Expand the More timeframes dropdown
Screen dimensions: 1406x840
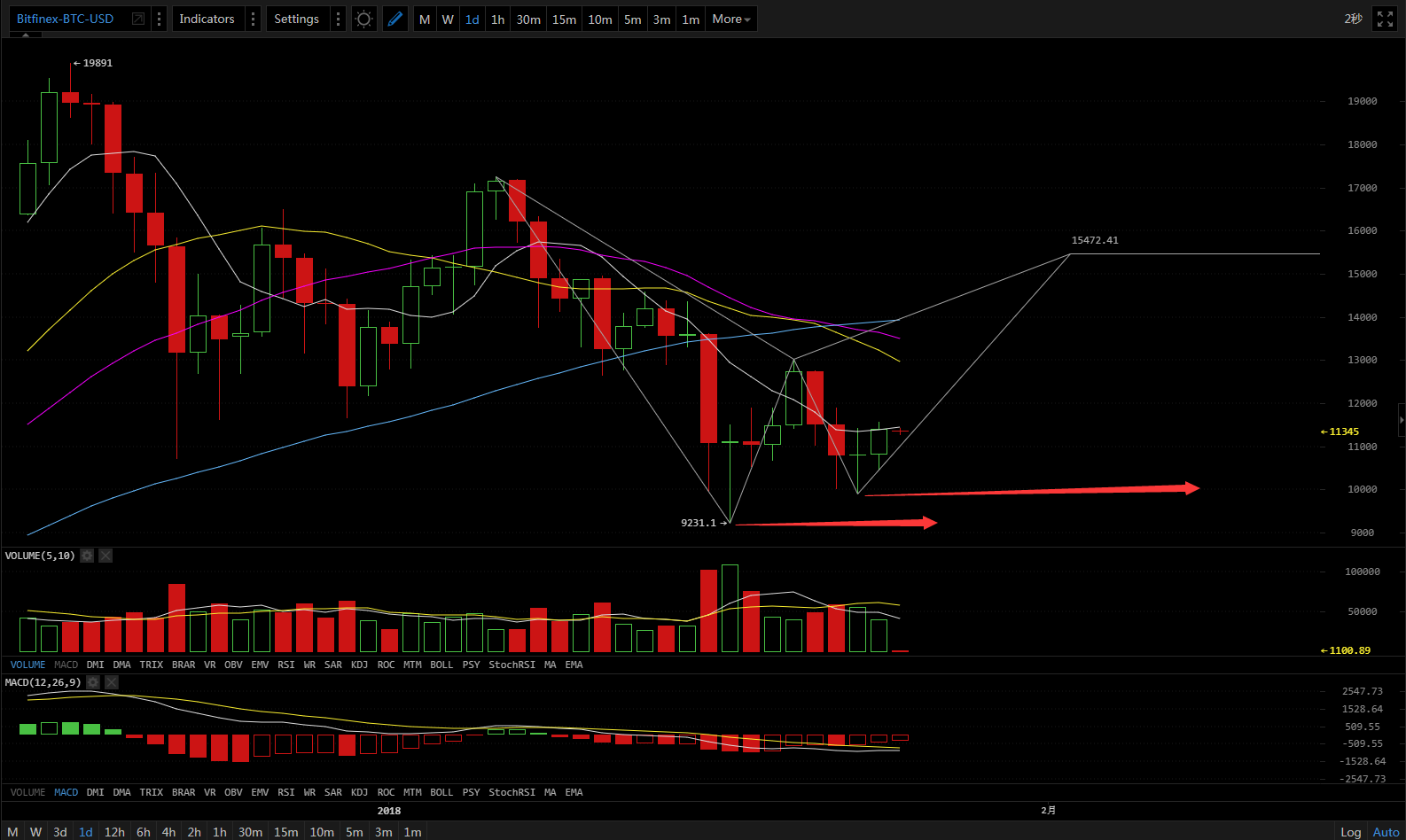731,19
